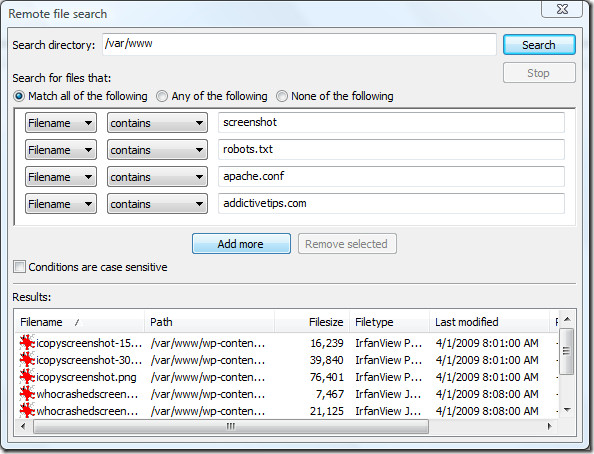594x454 pixels.
Task: Click the 21,125 byte whocrashedscreen file icon
Action: point(27,411)
